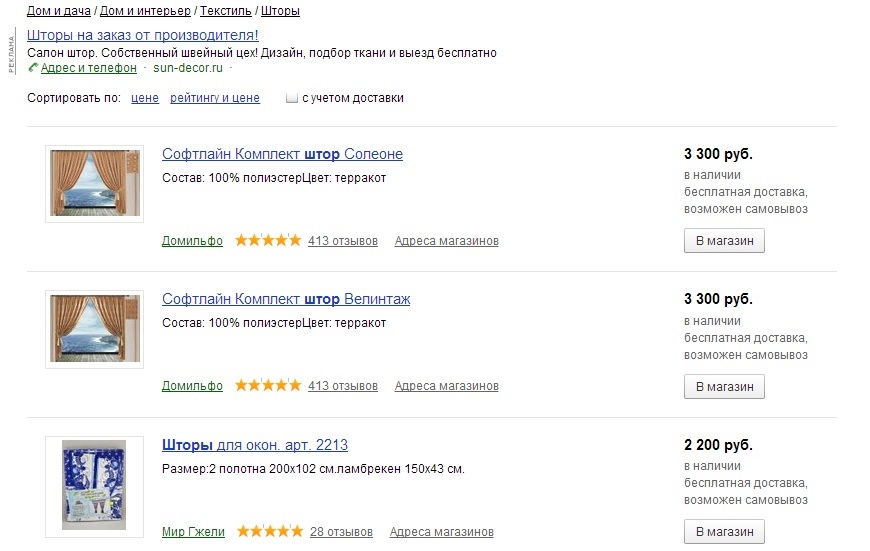Click 'В магазин' button for Солеоне

pos(724,241)
